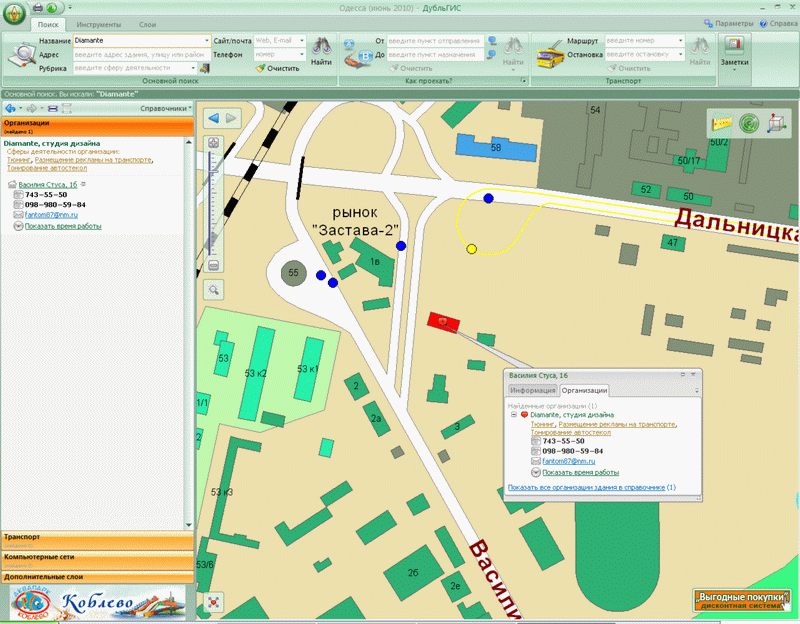Viewport: 800px width, 624px height.
Task: Click the envelope icon beside fantom87@nm.ru in left panel
Action: point(18,215)
